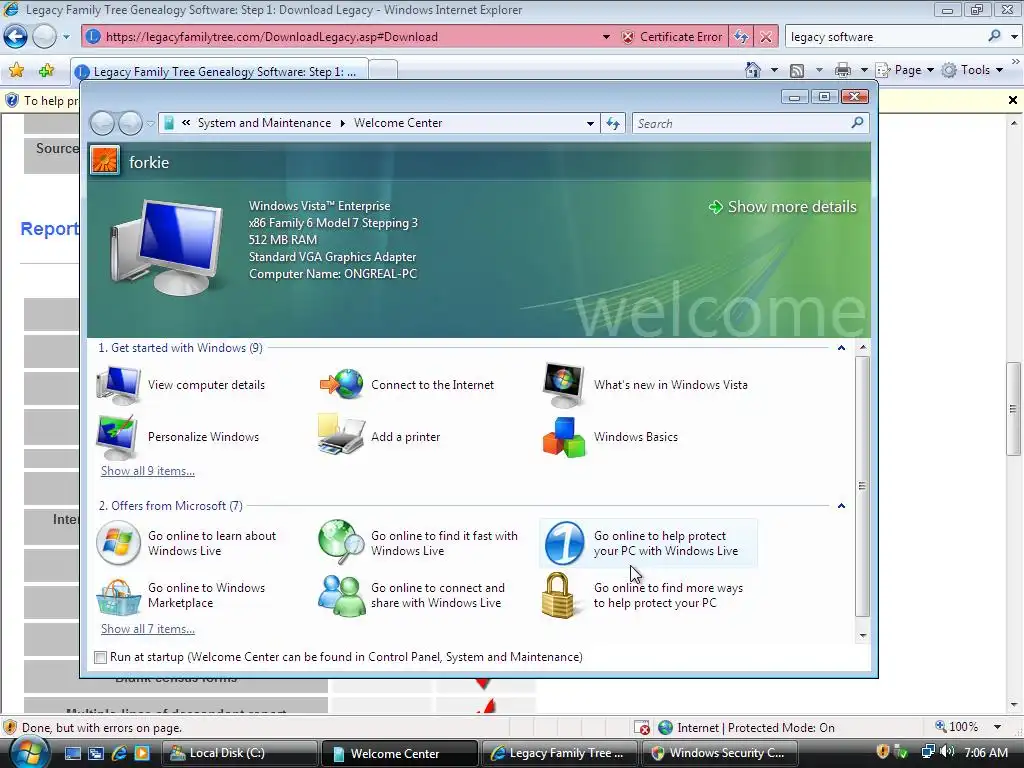Open zoom level dropdown in IE status bar
The height and width of the screenshot is (768, 1024).
[x=997, y=727]
